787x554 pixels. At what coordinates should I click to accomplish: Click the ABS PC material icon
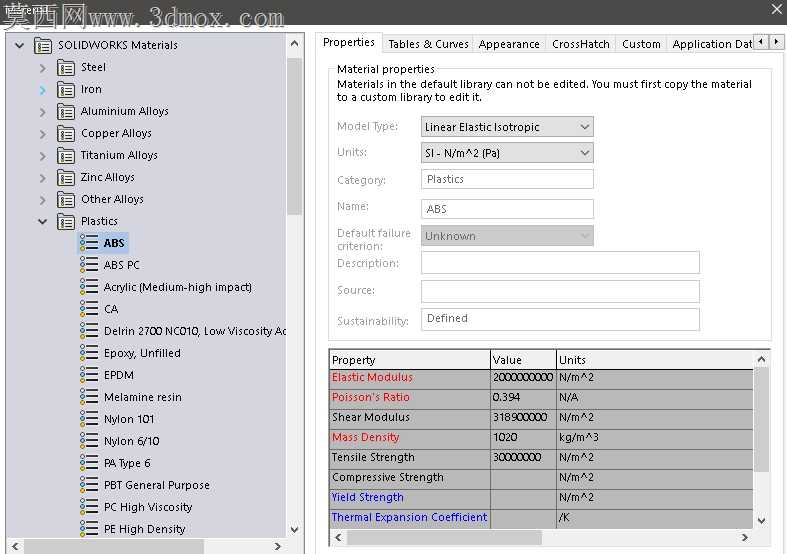click(89, 265)
